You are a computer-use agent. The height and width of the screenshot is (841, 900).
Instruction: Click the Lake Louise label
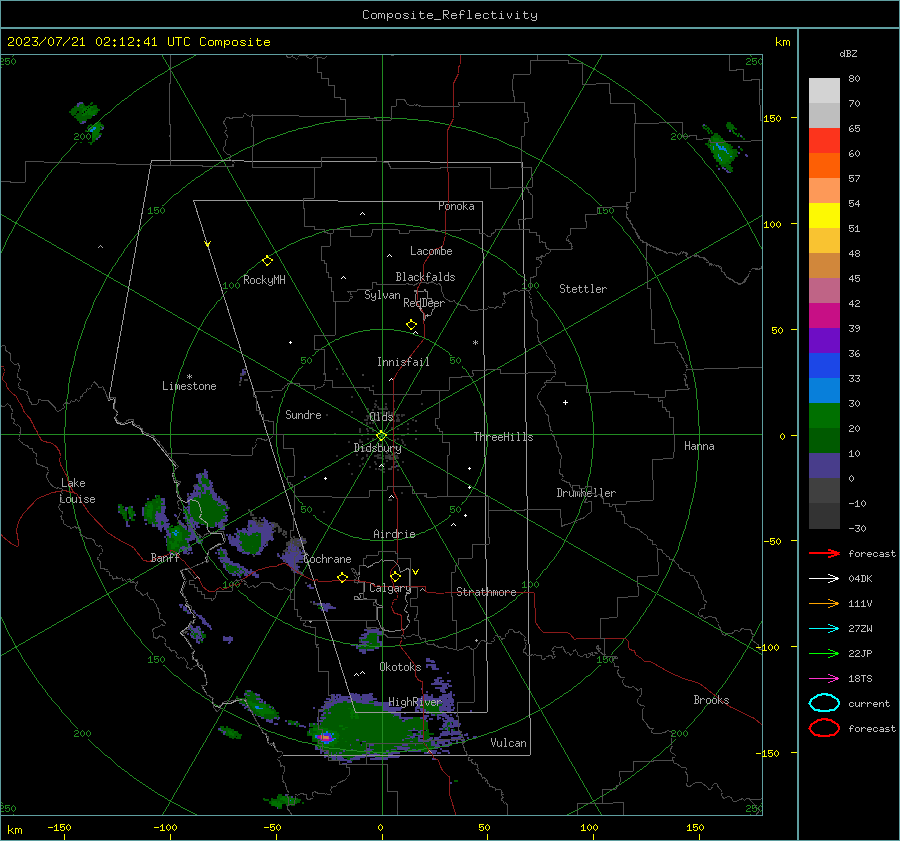77,491
